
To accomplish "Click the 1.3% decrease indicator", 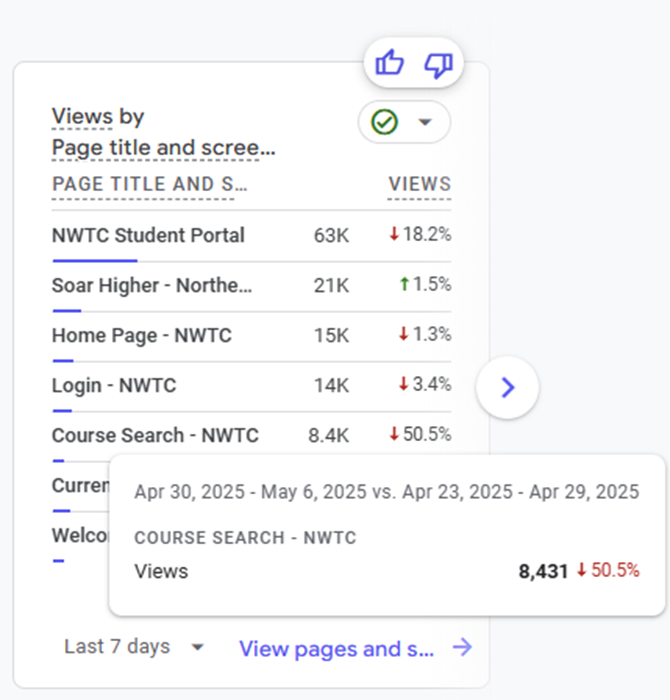I will (x=425, y=334).
